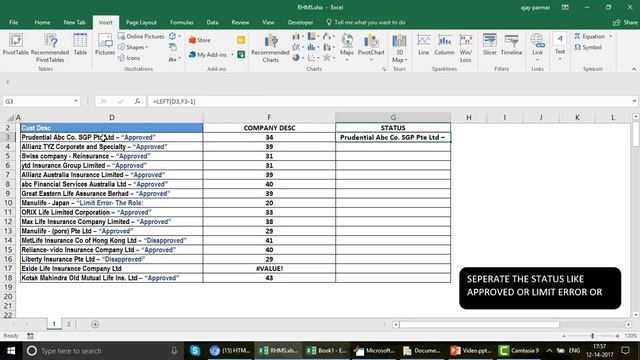
Task: Select row 10 header
Action: point(8,203)
